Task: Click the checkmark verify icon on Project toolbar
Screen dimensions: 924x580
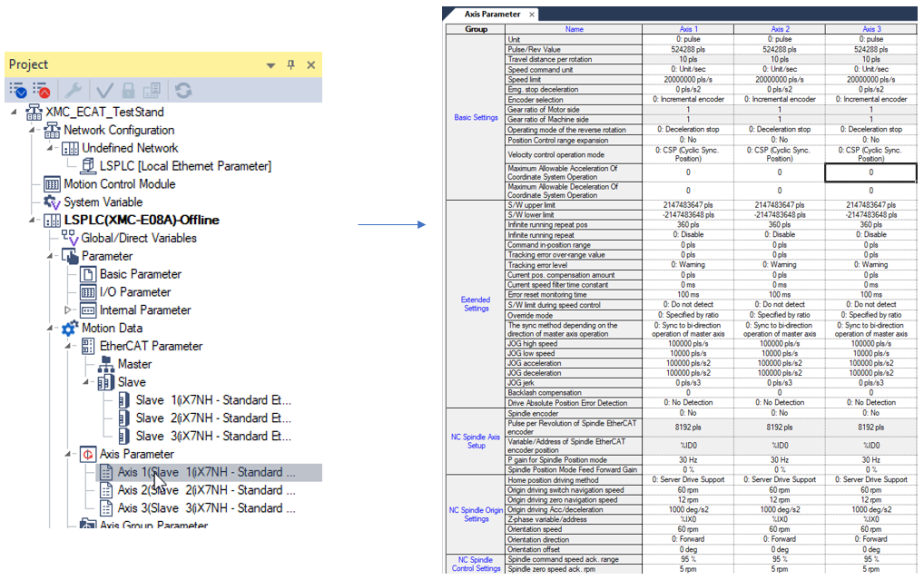Action: point(104,89)
